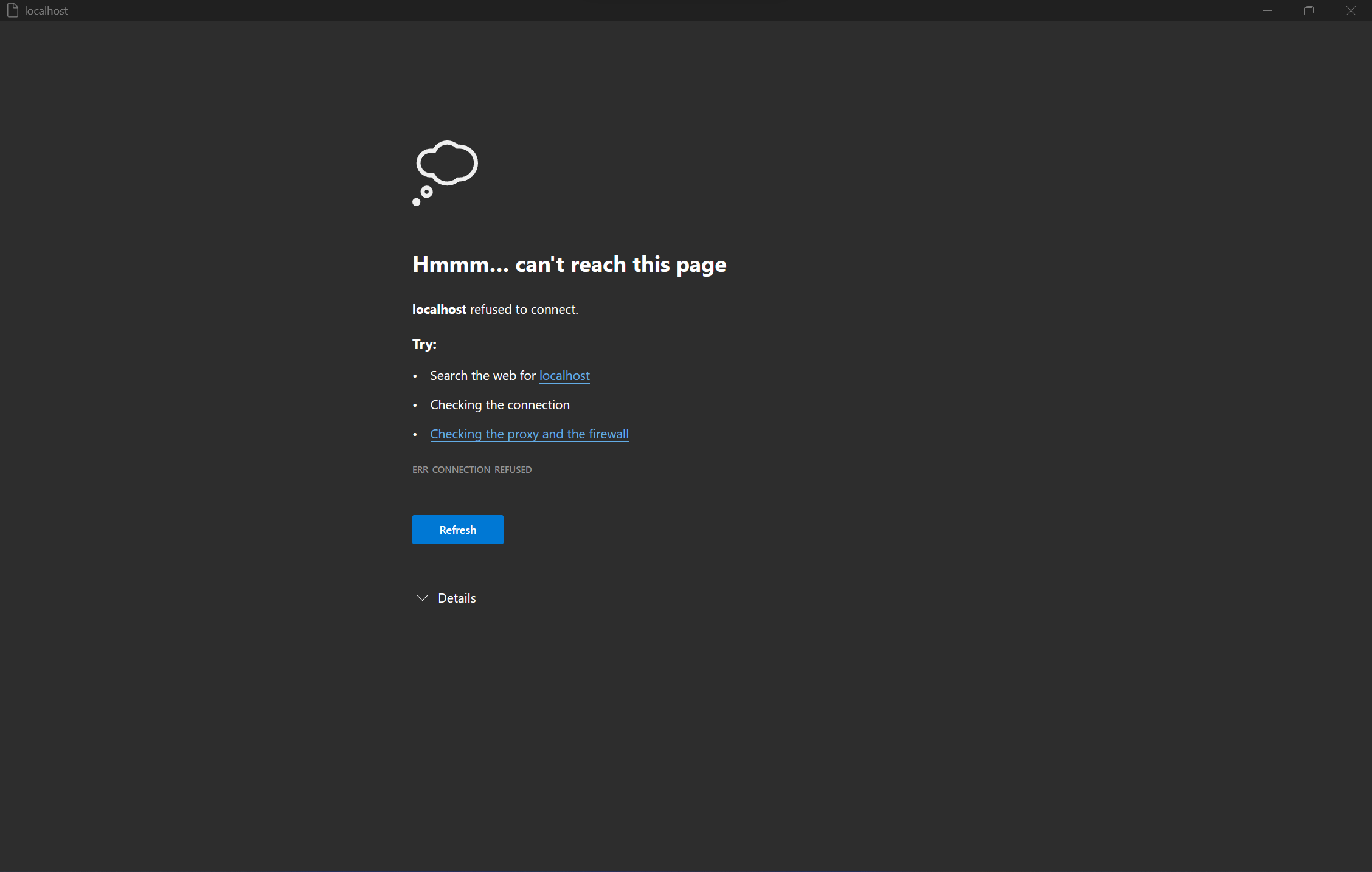Click the large cloud outline icon

click(446, 164)
